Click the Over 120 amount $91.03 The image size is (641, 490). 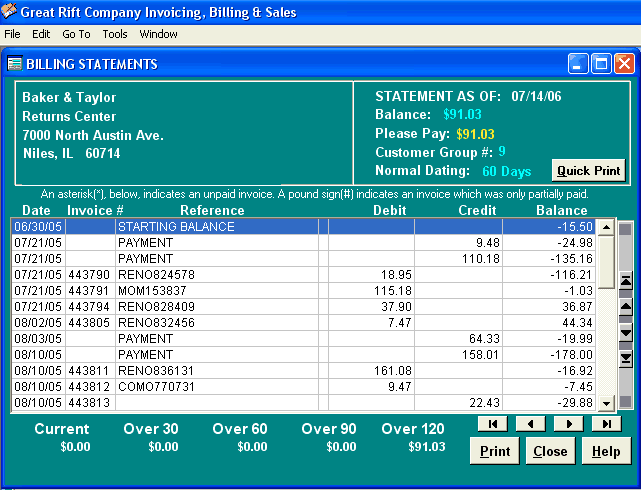[427, 446]
